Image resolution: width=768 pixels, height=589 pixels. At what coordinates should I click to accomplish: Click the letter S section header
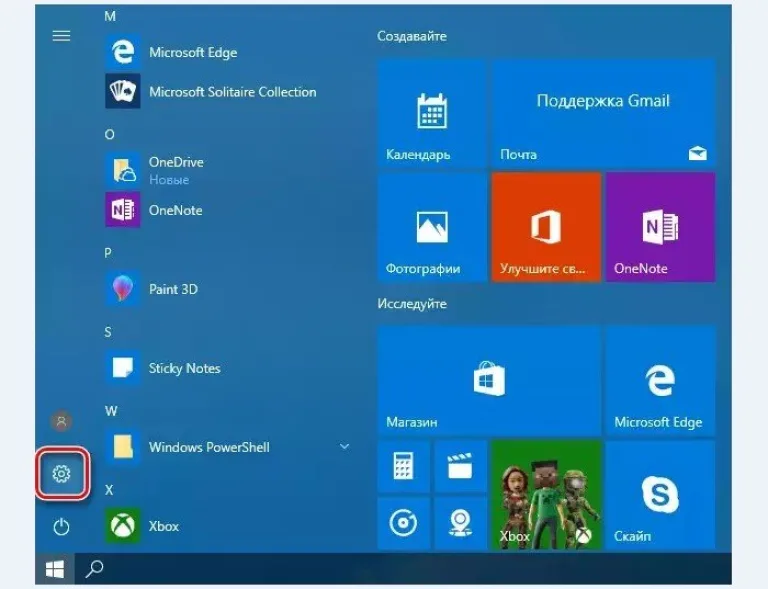[x=108, y=332]
